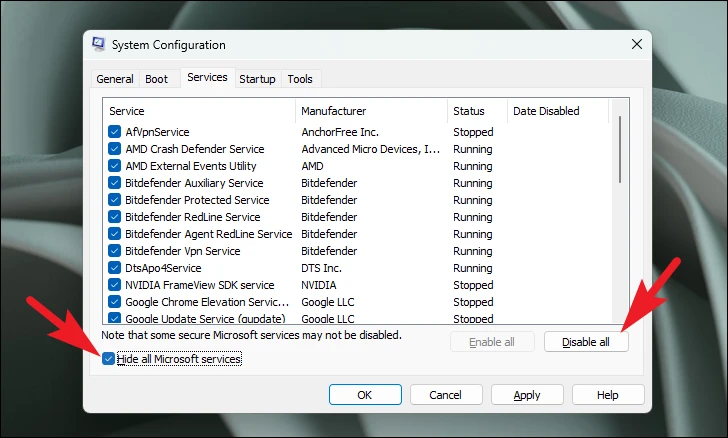
Task: Click the DTS Inc. manufacturer cell
Action: (x=321, y=268)
